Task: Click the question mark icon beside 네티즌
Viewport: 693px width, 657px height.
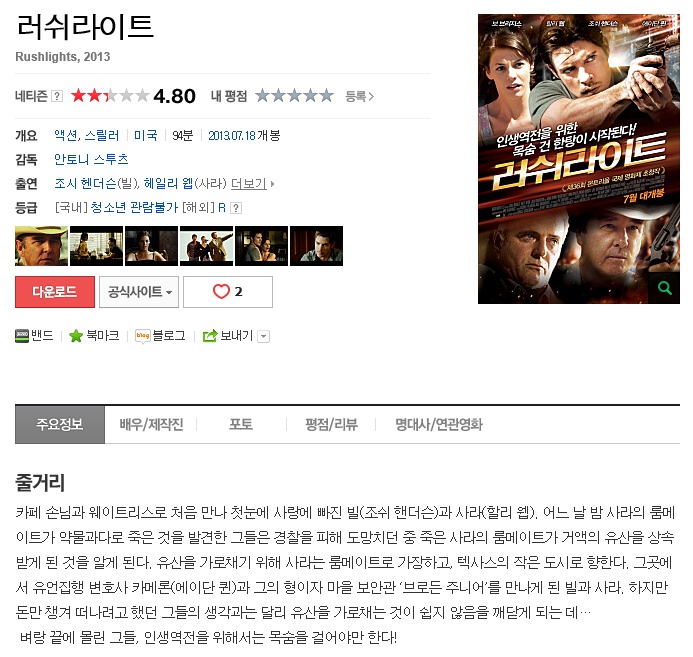Action: pos(57,96)
